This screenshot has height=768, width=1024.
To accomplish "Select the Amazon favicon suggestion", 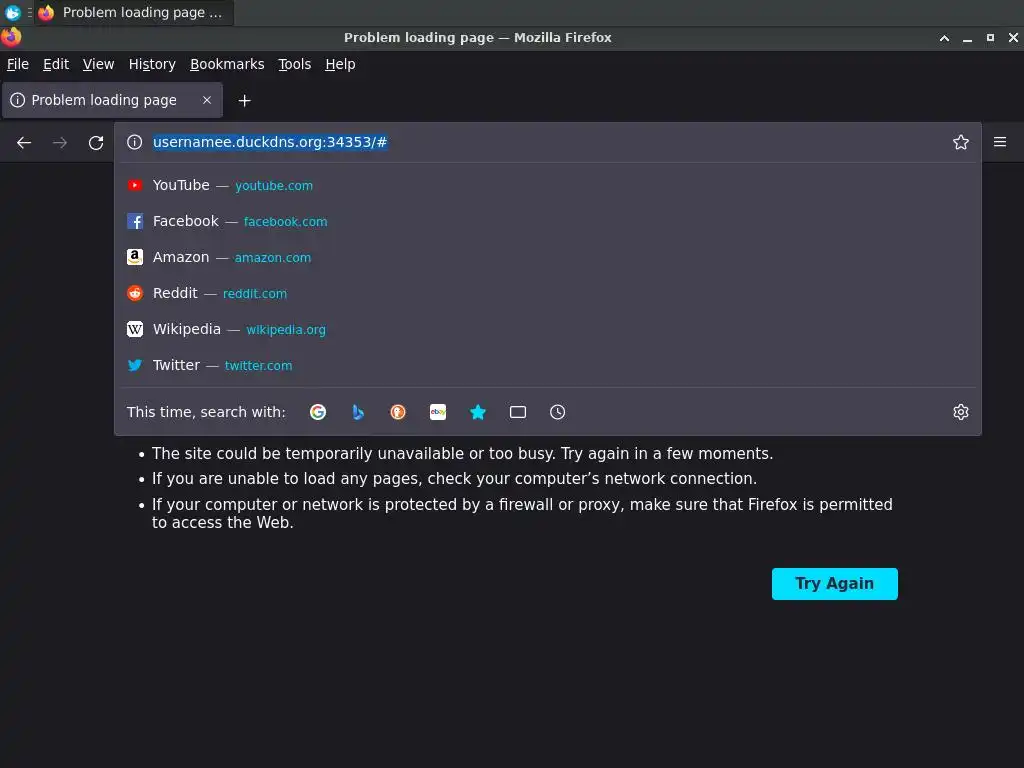I will [x=135, y=257].
